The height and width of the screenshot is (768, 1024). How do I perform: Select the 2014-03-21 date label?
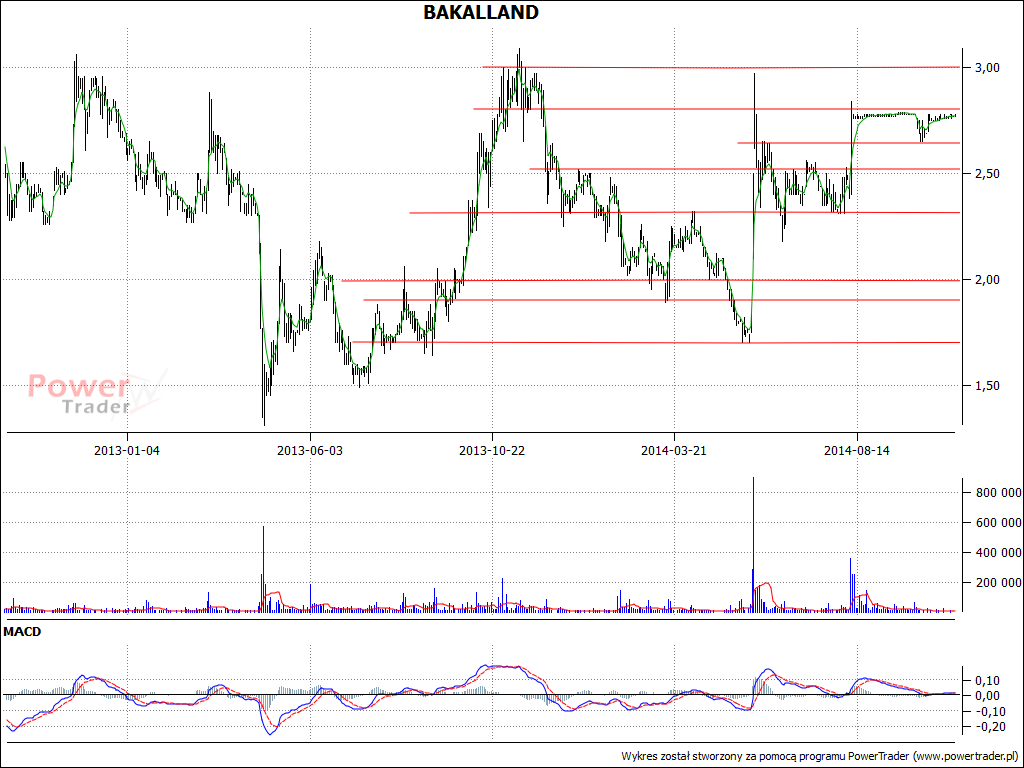coord(673,451)
